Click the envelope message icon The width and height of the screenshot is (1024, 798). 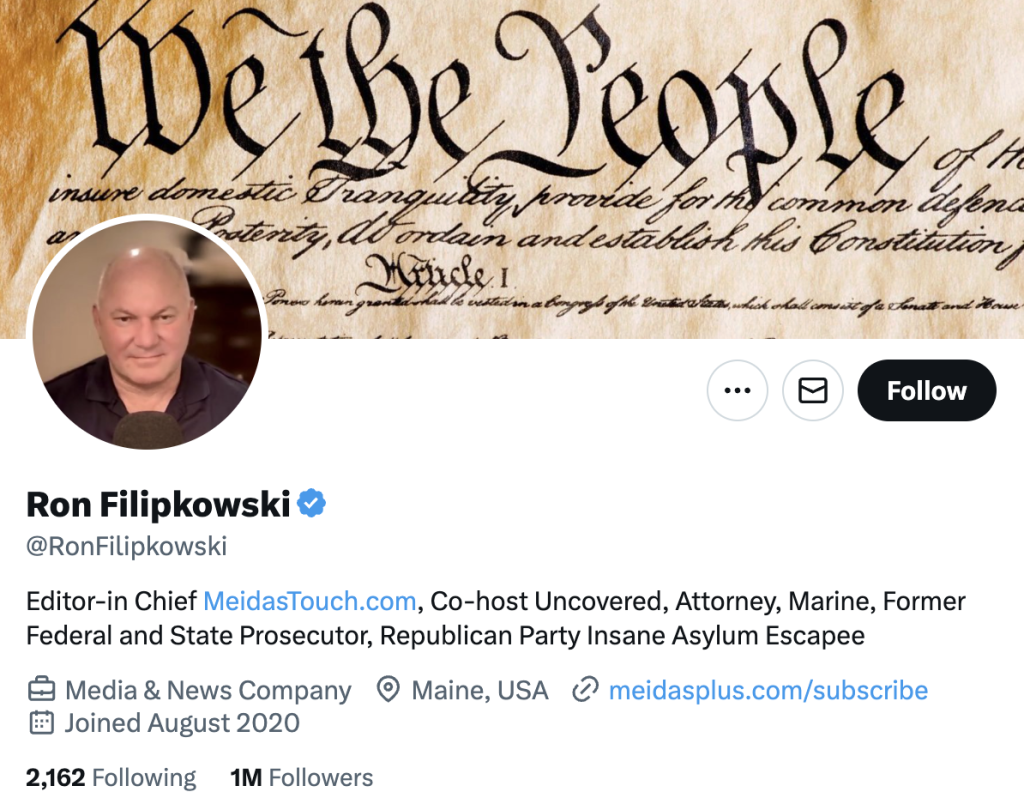(813, 391)
